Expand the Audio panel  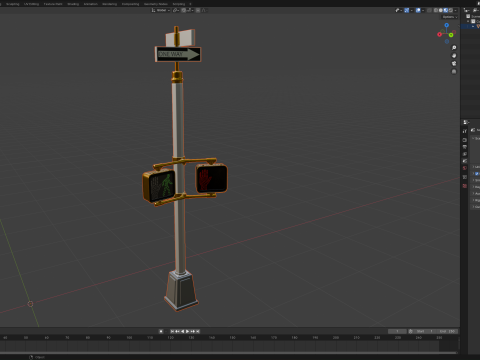coord(475,193)
